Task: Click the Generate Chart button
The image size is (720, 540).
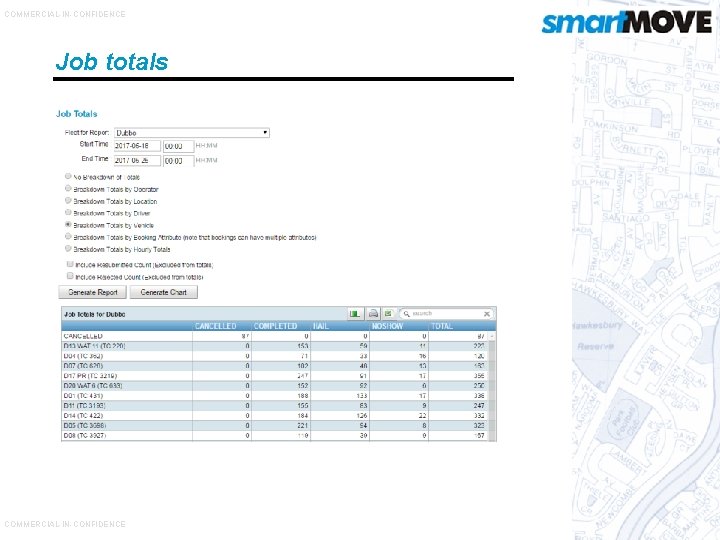Action: (163, 292)
